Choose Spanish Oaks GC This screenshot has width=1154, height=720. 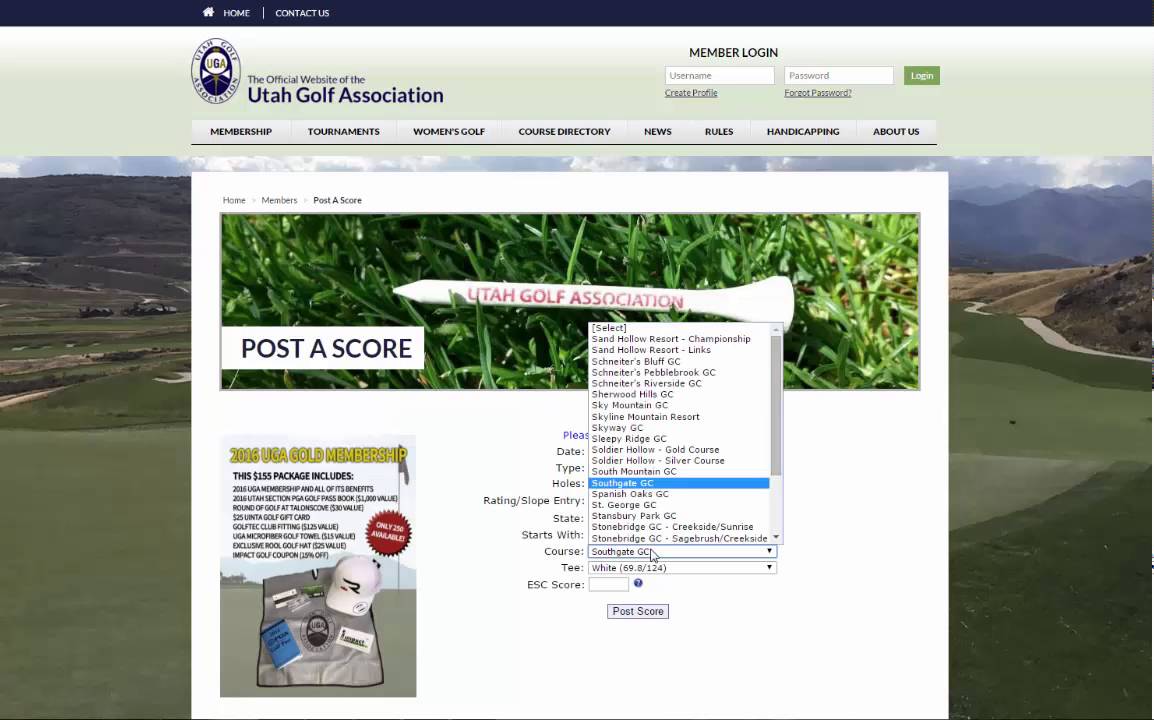pyautogui.click(x=679, y=494)
